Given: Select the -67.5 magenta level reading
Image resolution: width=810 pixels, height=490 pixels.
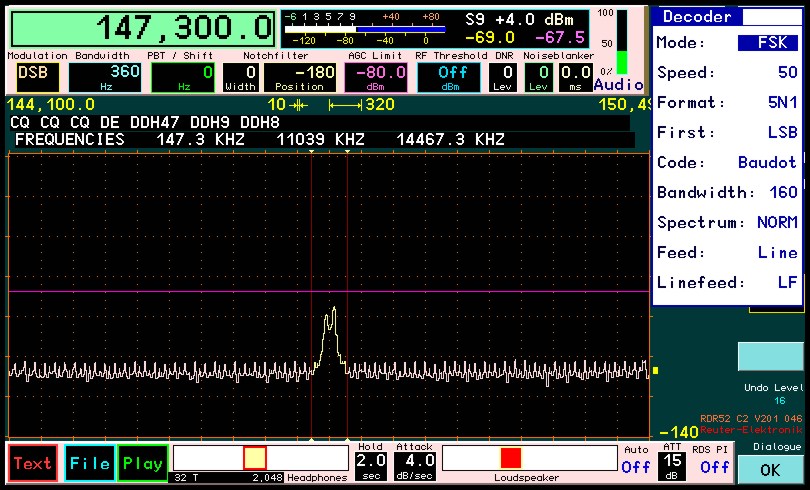Looking at the screenshot, I should point(559,38).
